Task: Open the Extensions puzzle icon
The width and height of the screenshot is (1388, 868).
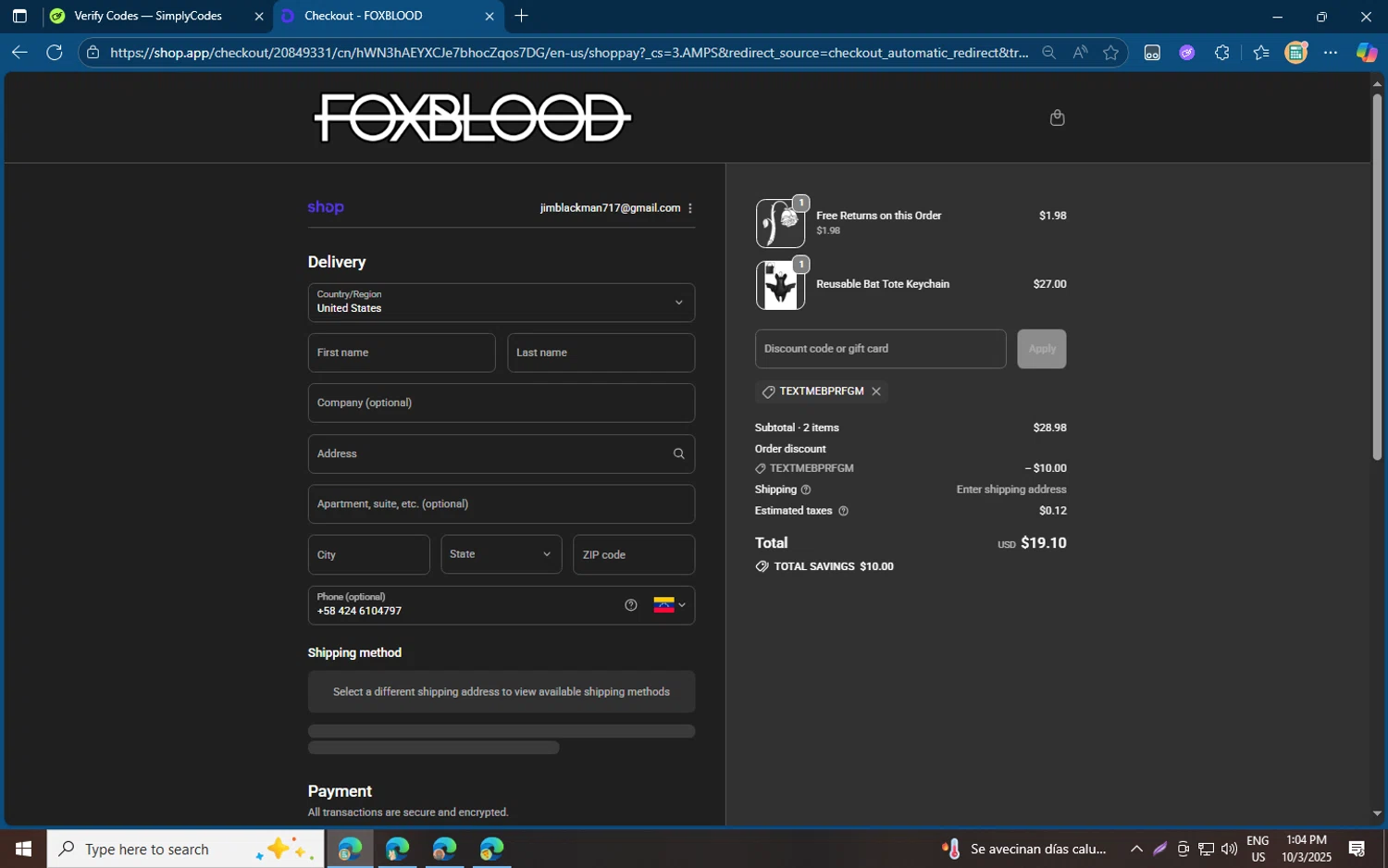Action: tap(1222, 53)
